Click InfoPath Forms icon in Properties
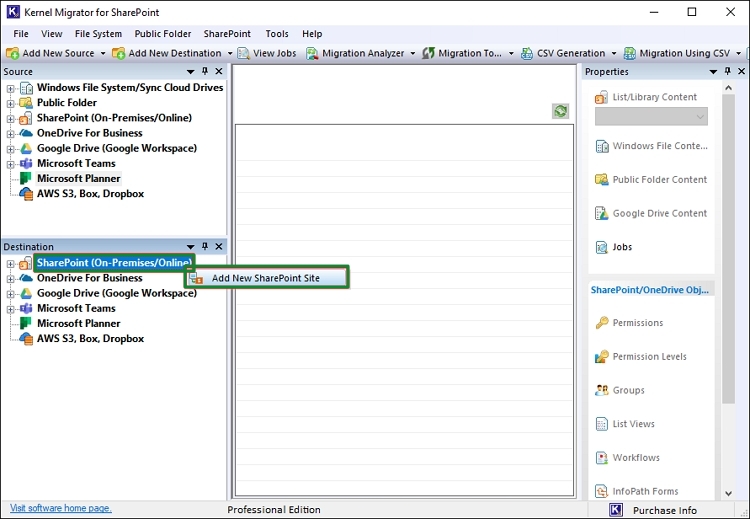Viewport: 750px width, 519px height. tap(601, 491)
